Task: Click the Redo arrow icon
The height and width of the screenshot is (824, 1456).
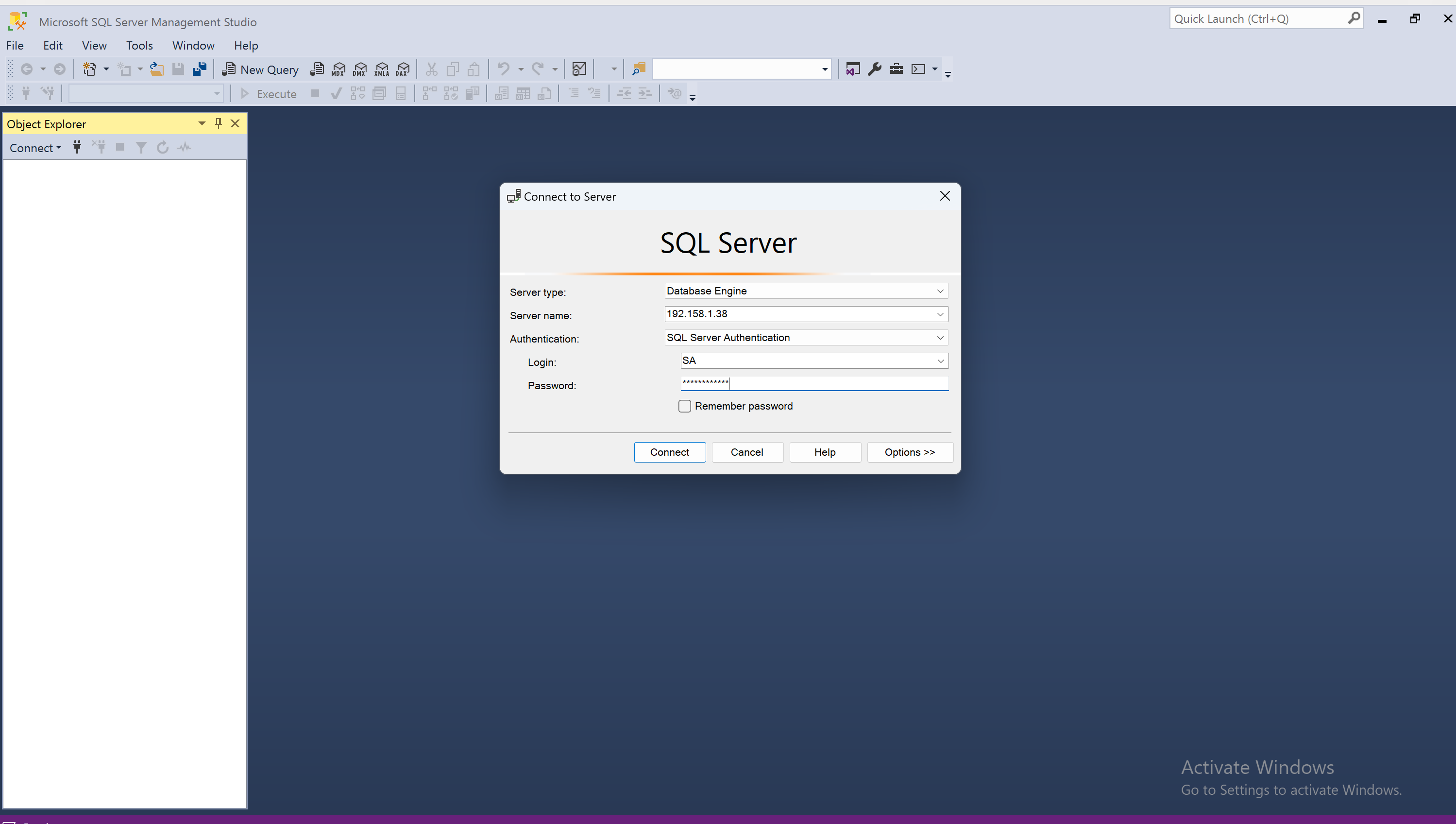Action: [x=537, y=69]
